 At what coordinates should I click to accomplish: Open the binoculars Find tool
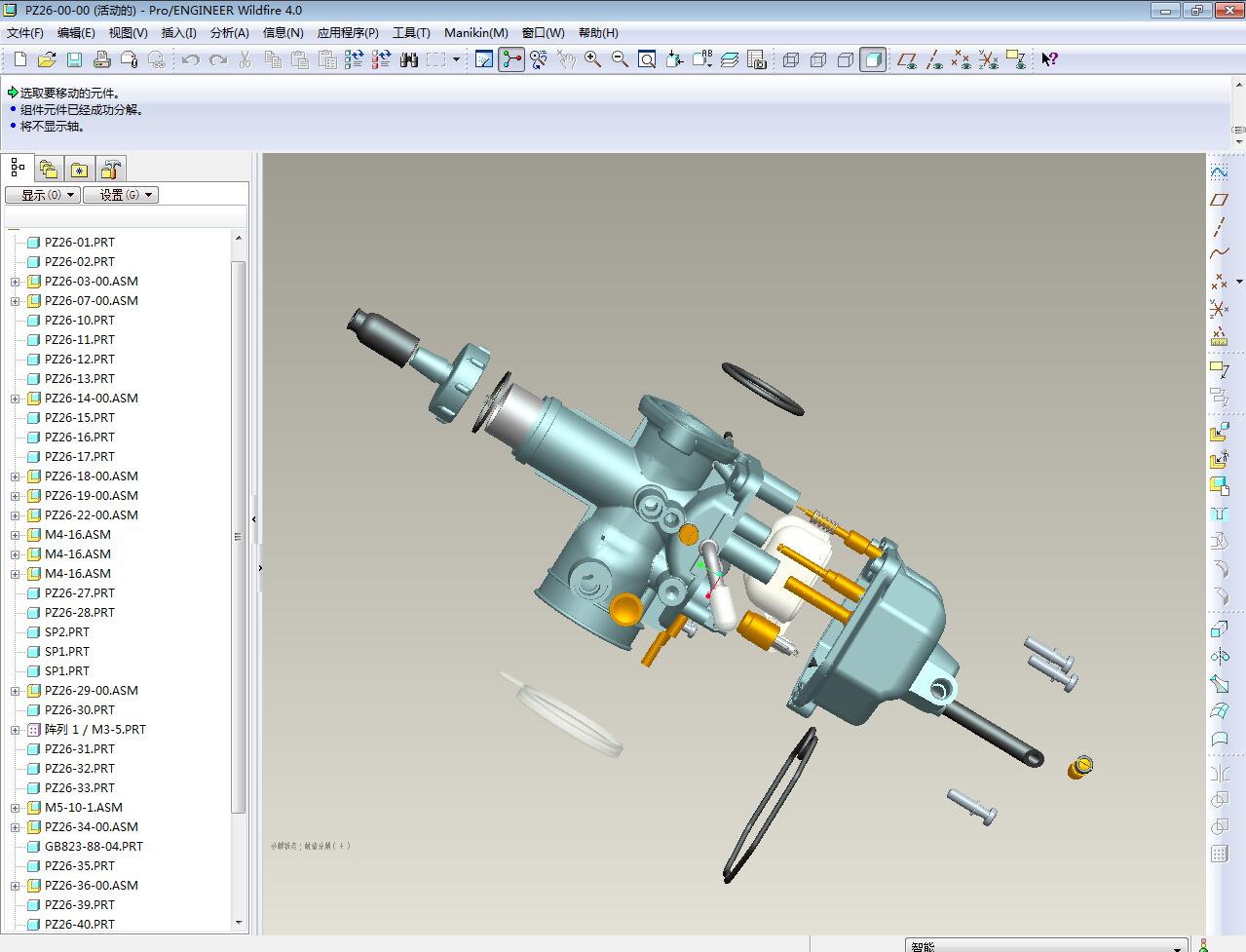tap(409, 59)
